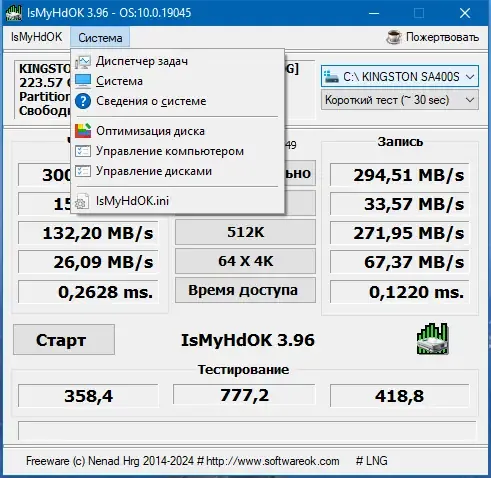
Task: Click the 271,95 MB/s write value
Action: [x=399, y=233]
